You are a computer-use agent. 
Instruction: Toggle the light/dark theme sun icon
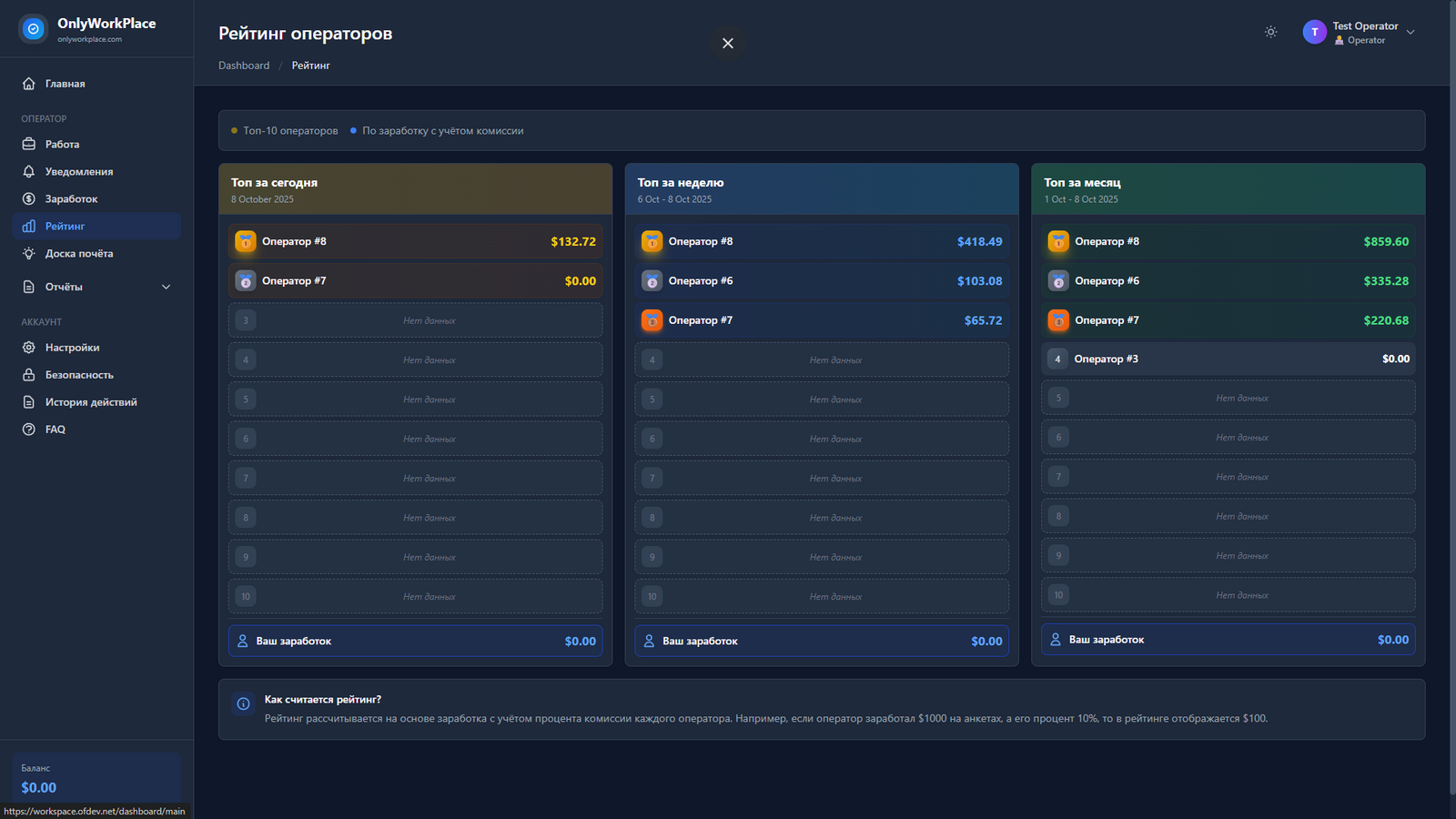pos(1270,32)
